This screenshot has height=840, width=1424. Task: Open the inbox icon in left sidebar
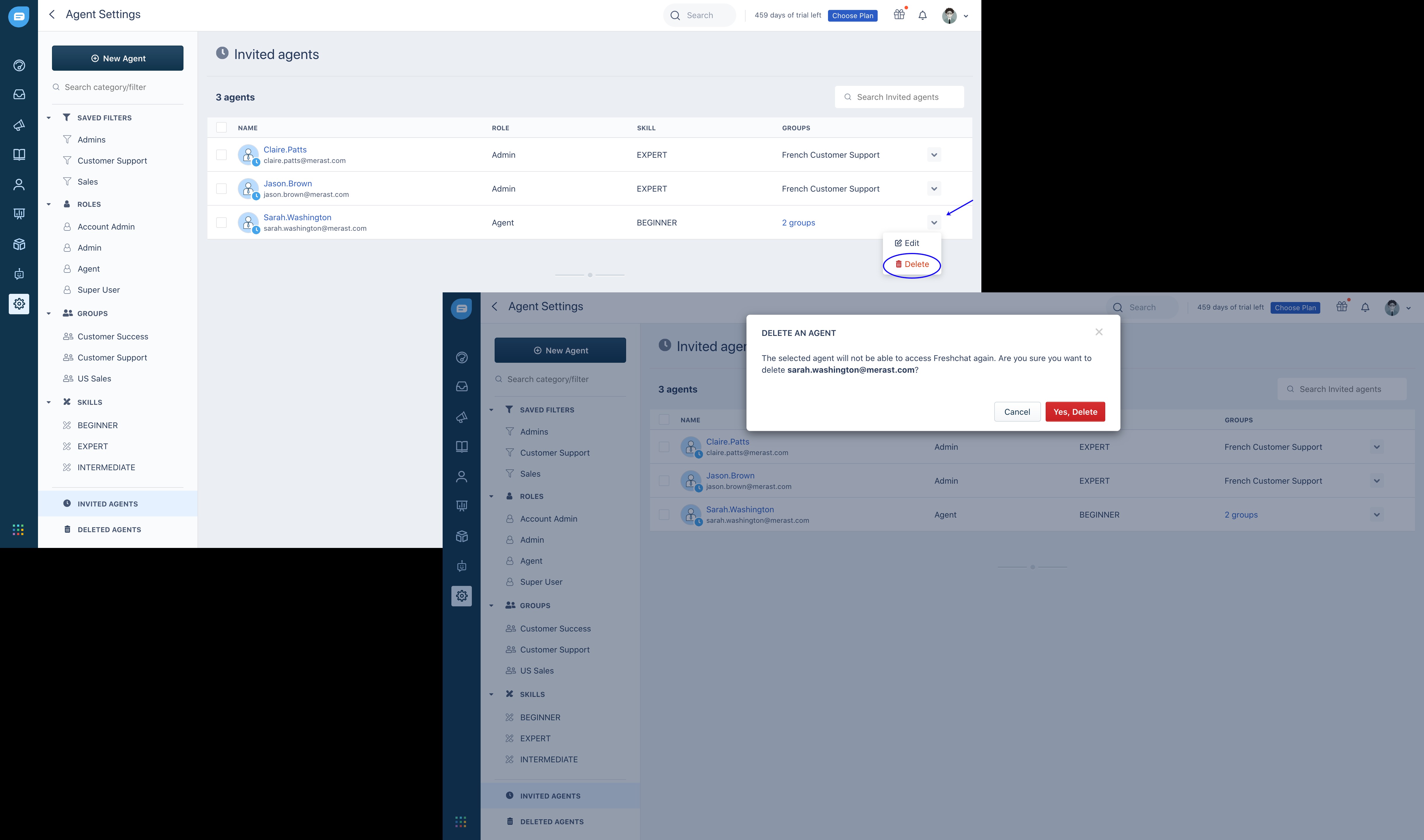19,95
